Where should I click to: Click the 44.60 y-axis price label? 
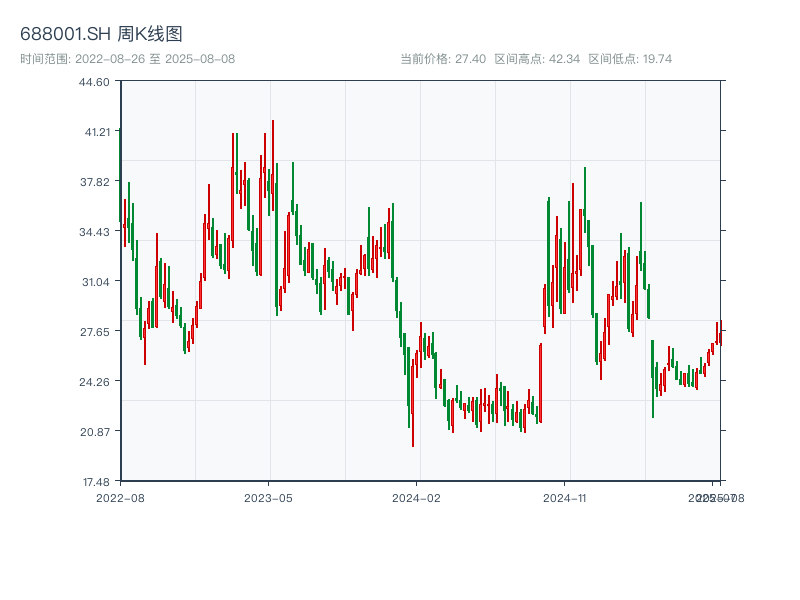click(94, 82)
